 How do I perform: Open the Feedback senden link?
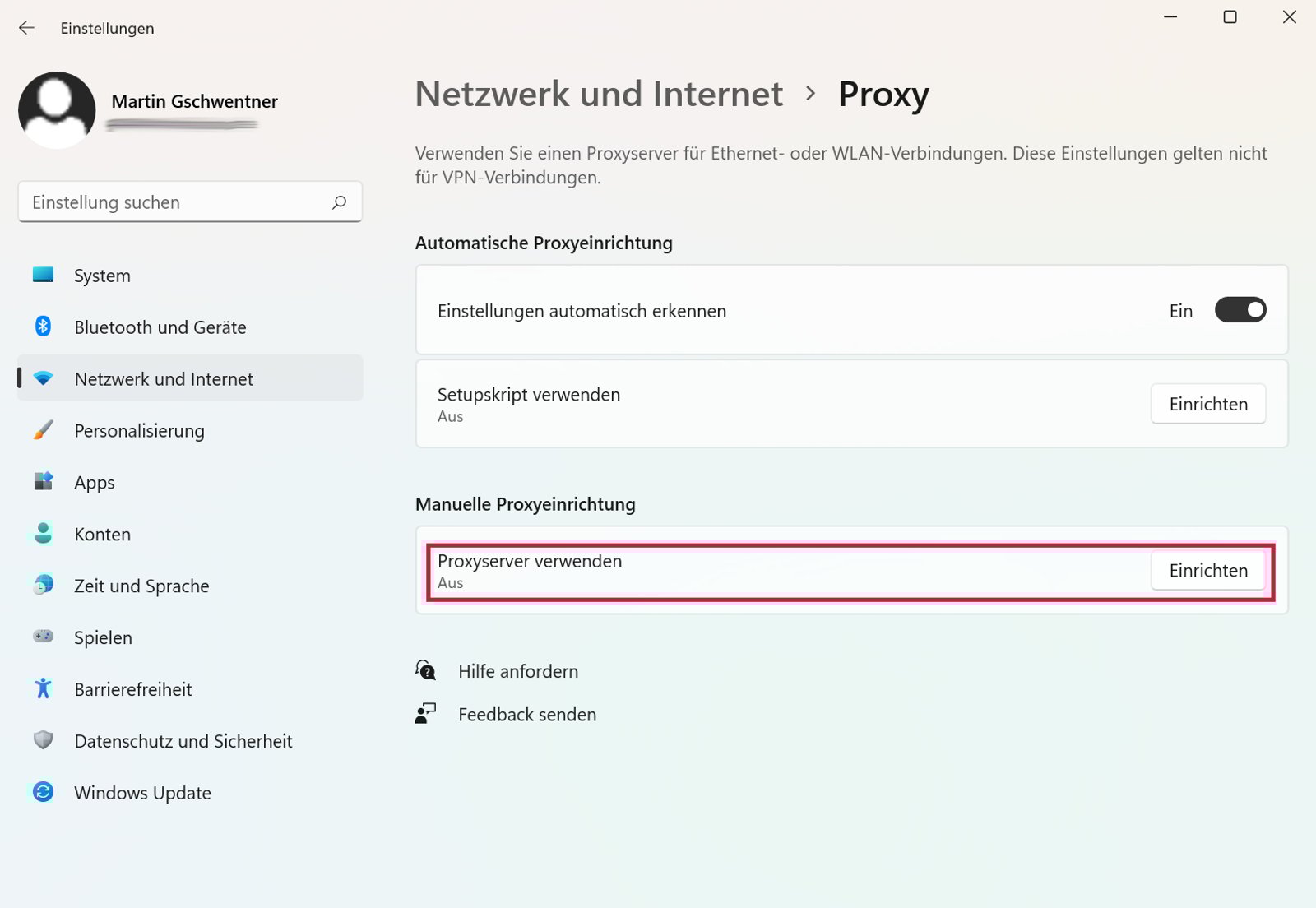tap(526, 715)
